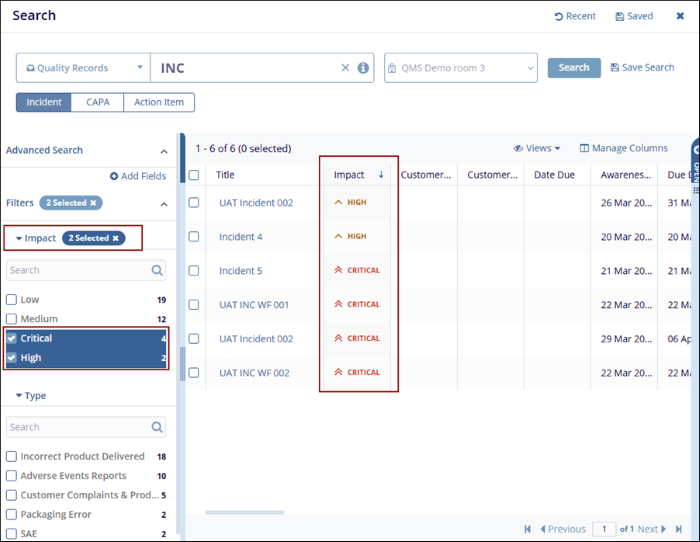Click Save Search
This screenshot has height=542, width=700.
[641, 68]
